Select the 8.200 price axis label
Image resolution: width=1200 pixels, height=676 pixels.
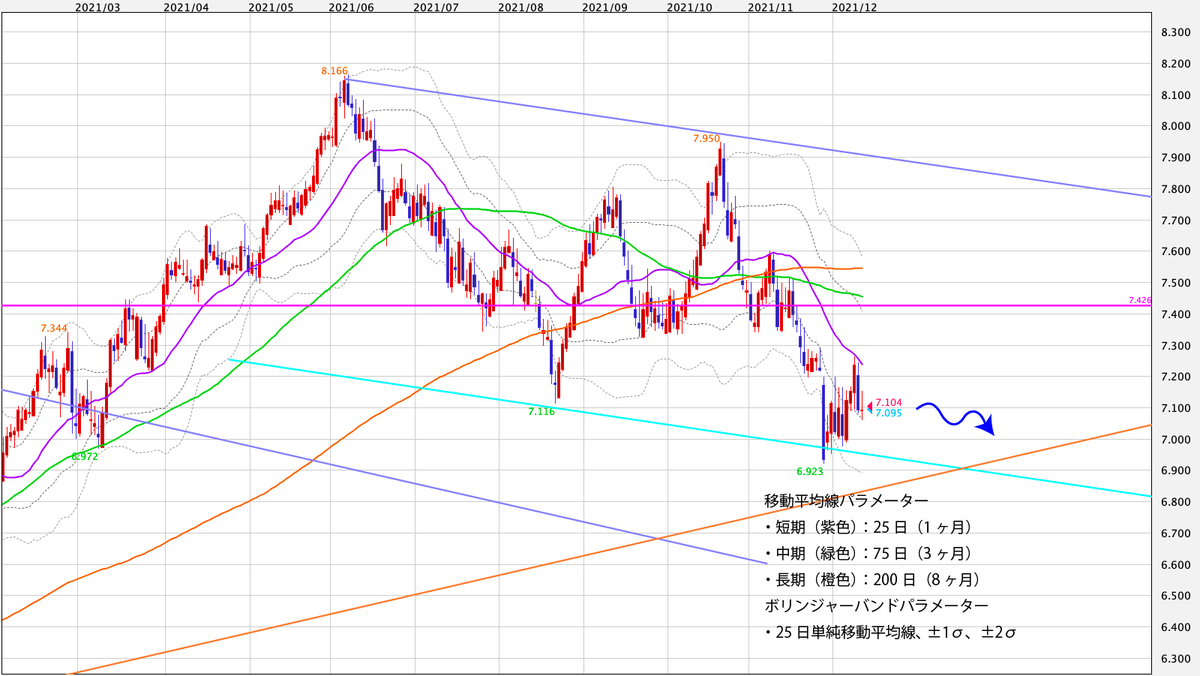tap(1175, 64)
